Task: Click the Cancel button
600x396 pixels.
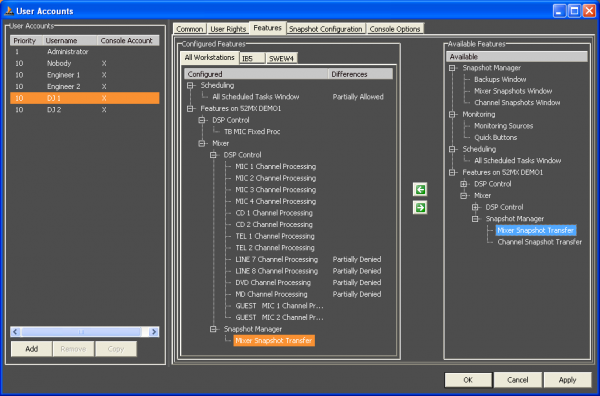Action: (518, 380)
